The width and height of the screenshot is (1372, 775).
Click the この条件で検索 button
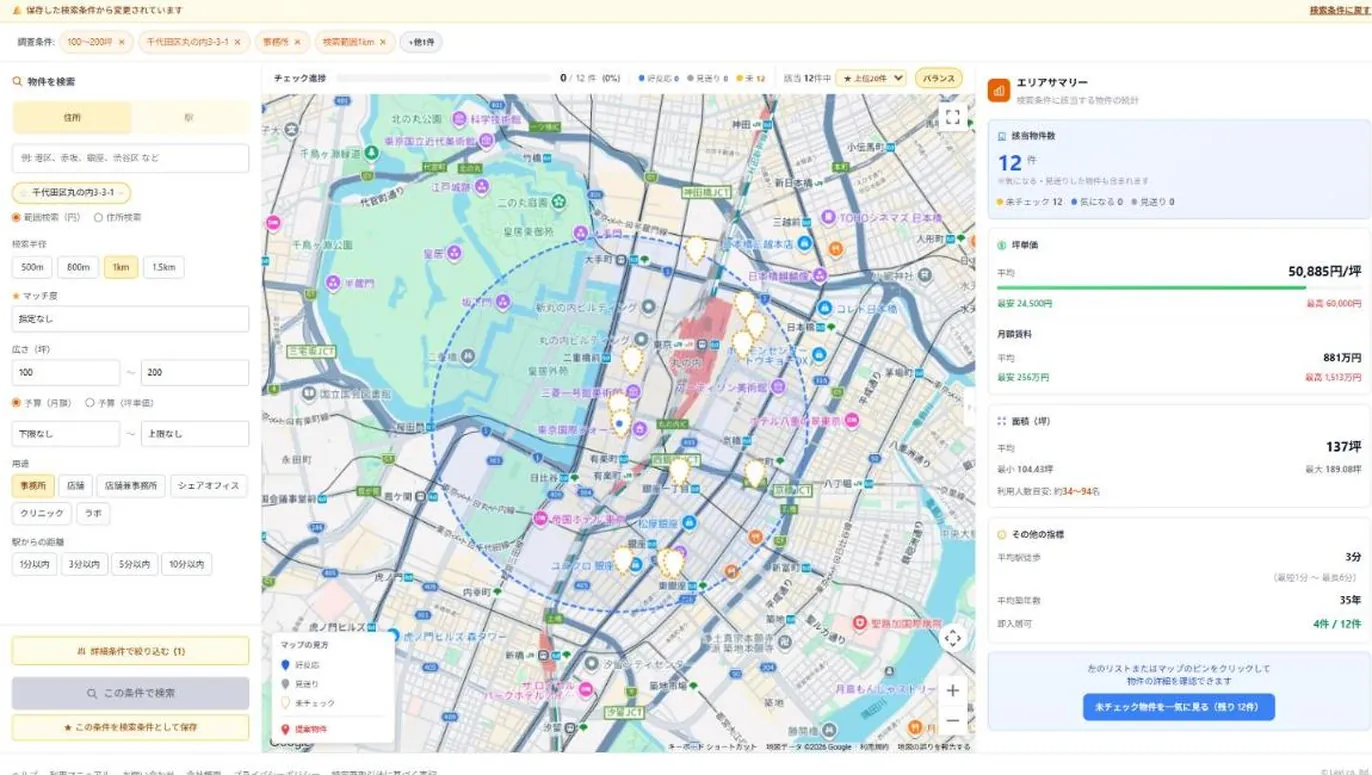(130, 693)
